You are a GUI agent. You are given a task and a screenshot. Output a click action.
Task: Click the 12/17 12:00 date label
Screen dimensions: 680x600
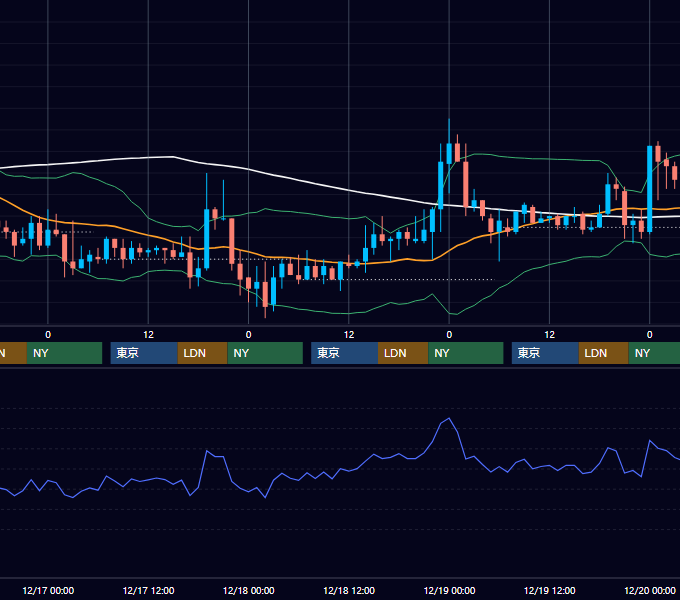tap(148, 590)
